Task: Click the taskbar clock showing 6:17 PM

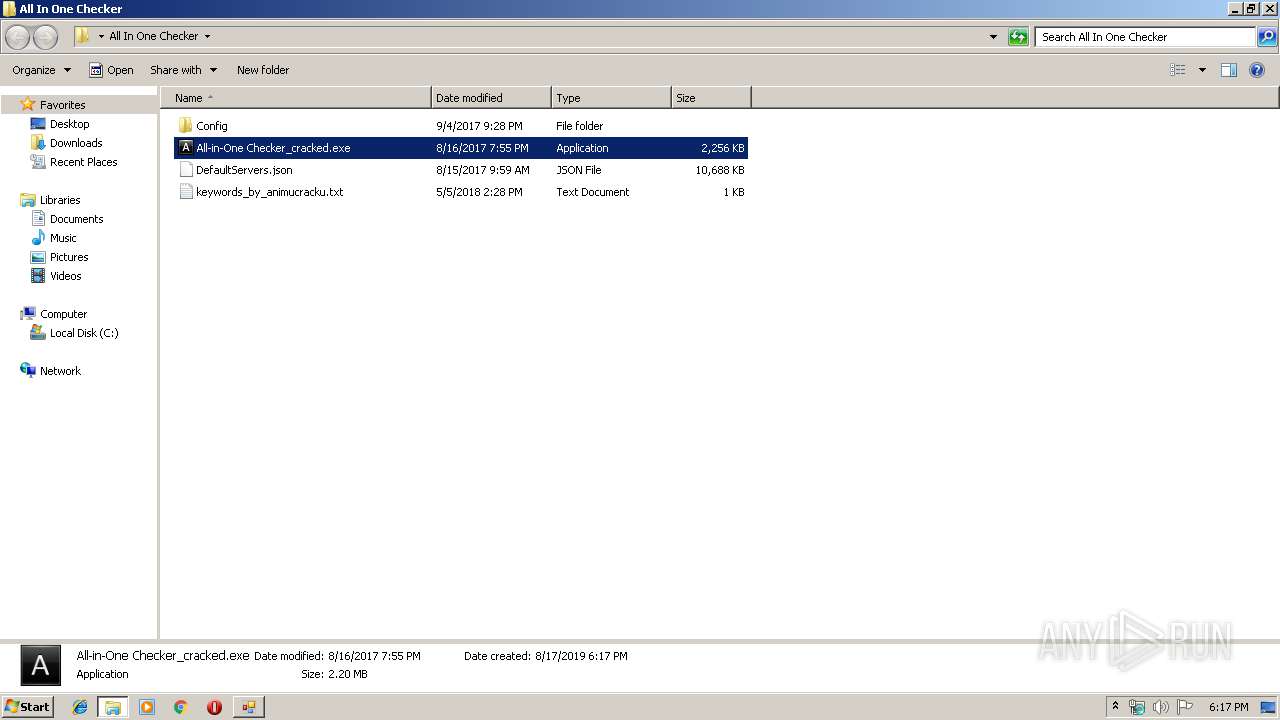Action: [1228, 707]
